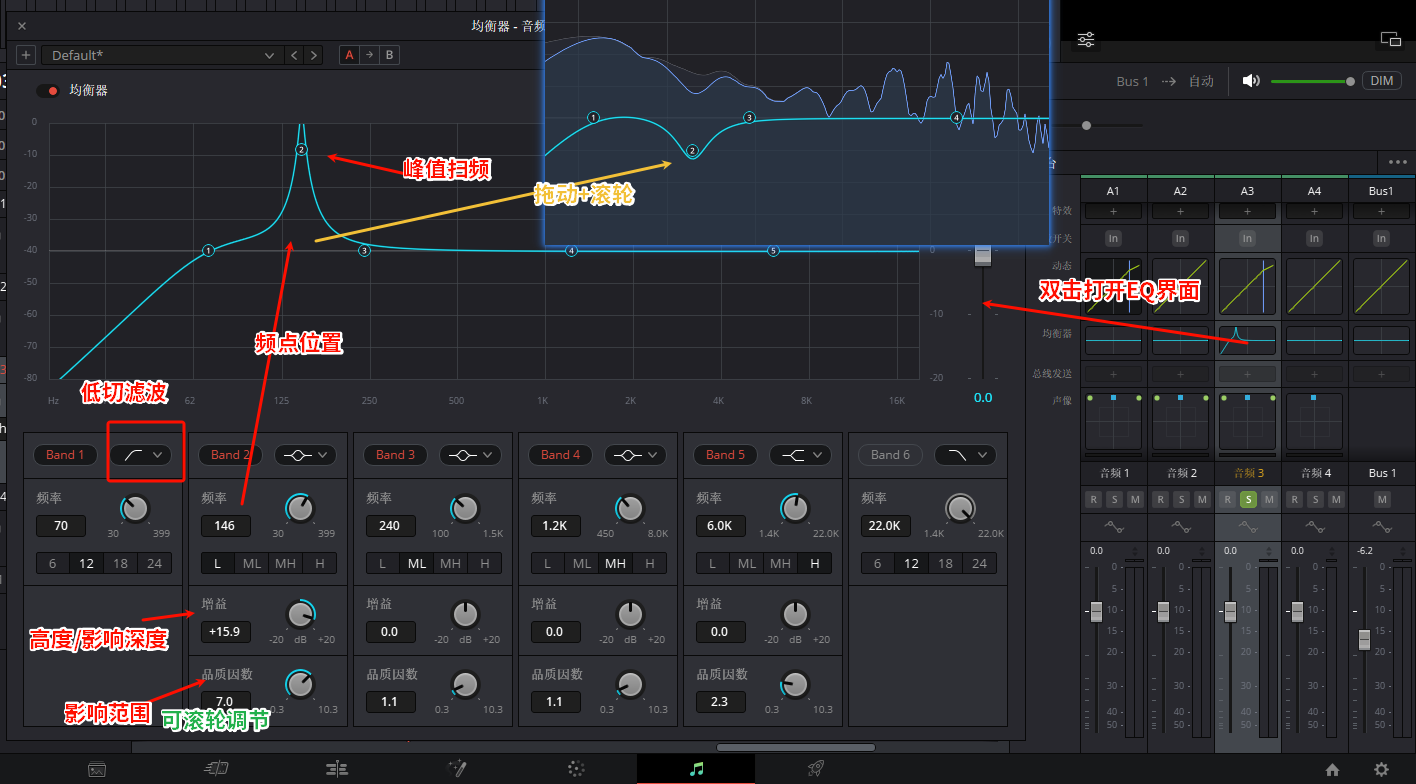This screenshot has height=784, width=1416.
Task: Select H range for Band 4
Action: pyautogui.click(x=649, y=563)
